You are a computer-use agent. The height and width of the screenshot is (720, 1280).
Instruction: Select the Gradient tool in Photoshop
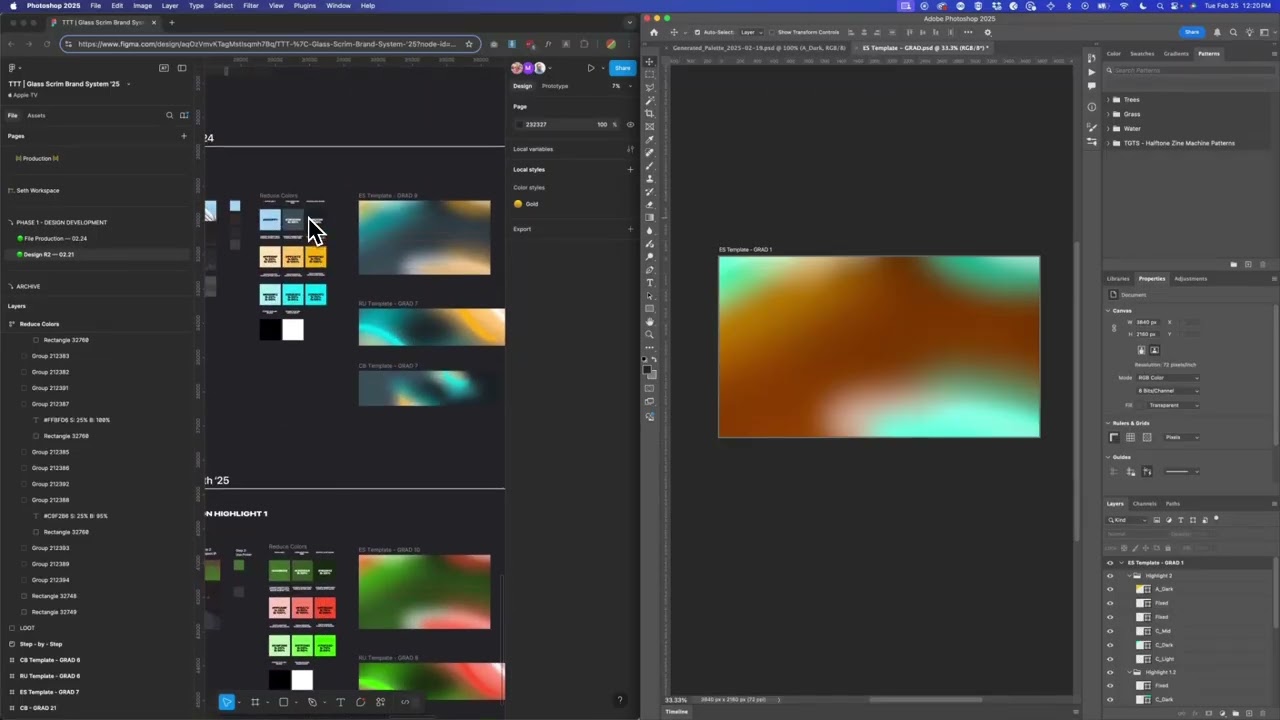tap(650, 218)
